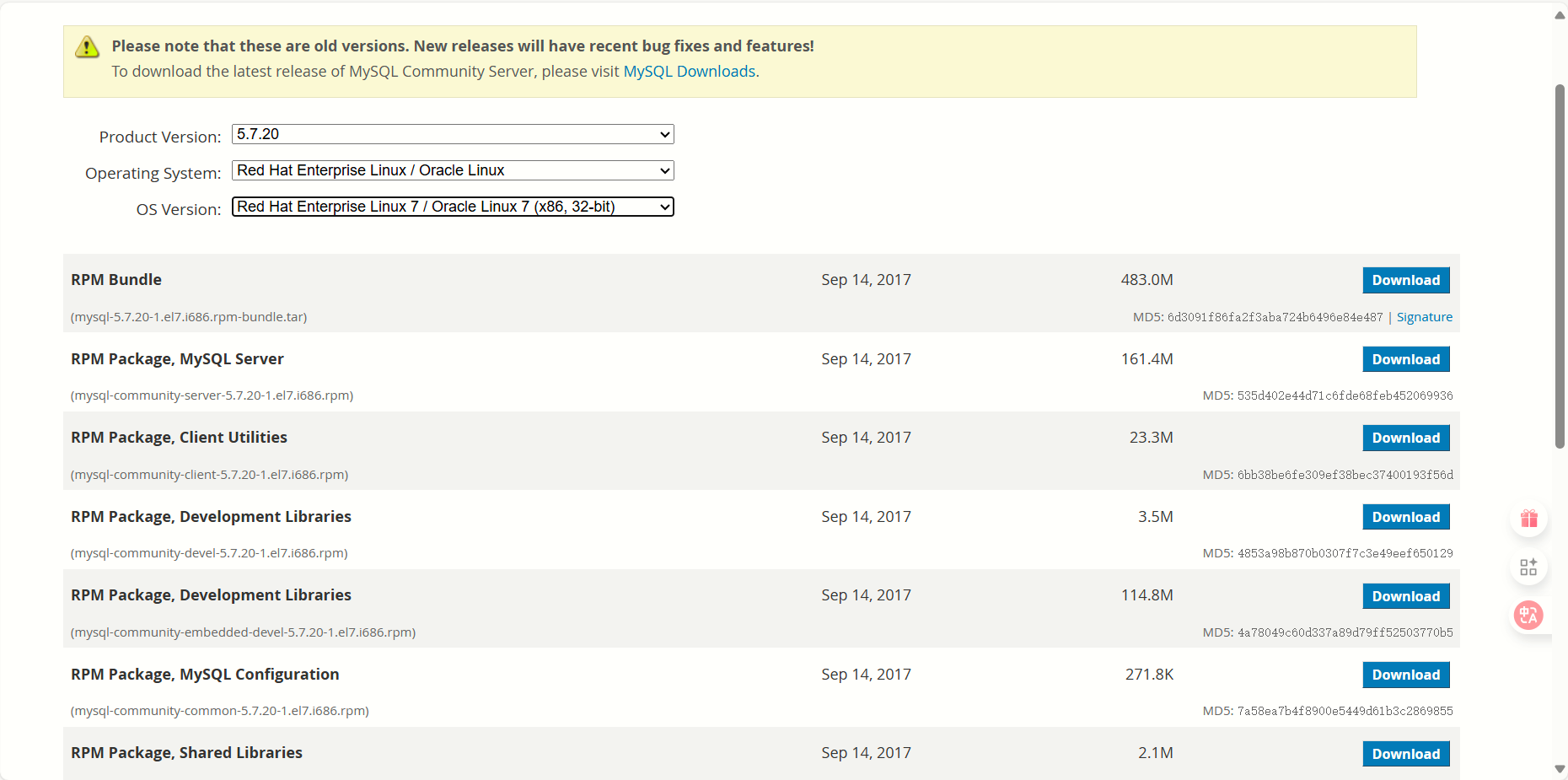The height and width of the screenshot is (780, 1568).
Task: Select the 'RPM Bundle' title text
Action: [116, 280]
